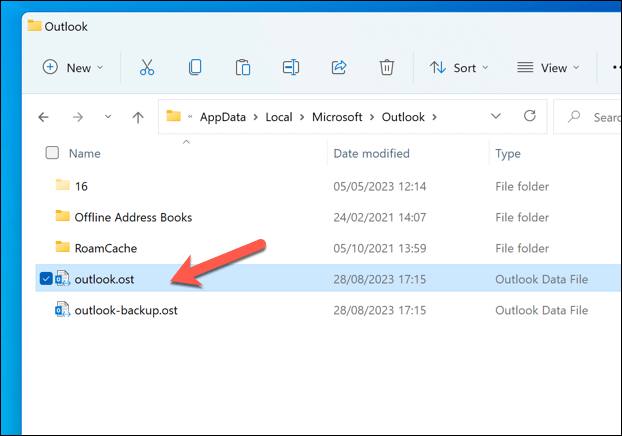This screenshot has width=622, height=436.
Task: Open the Sort options dropdown
Action: 459,68
